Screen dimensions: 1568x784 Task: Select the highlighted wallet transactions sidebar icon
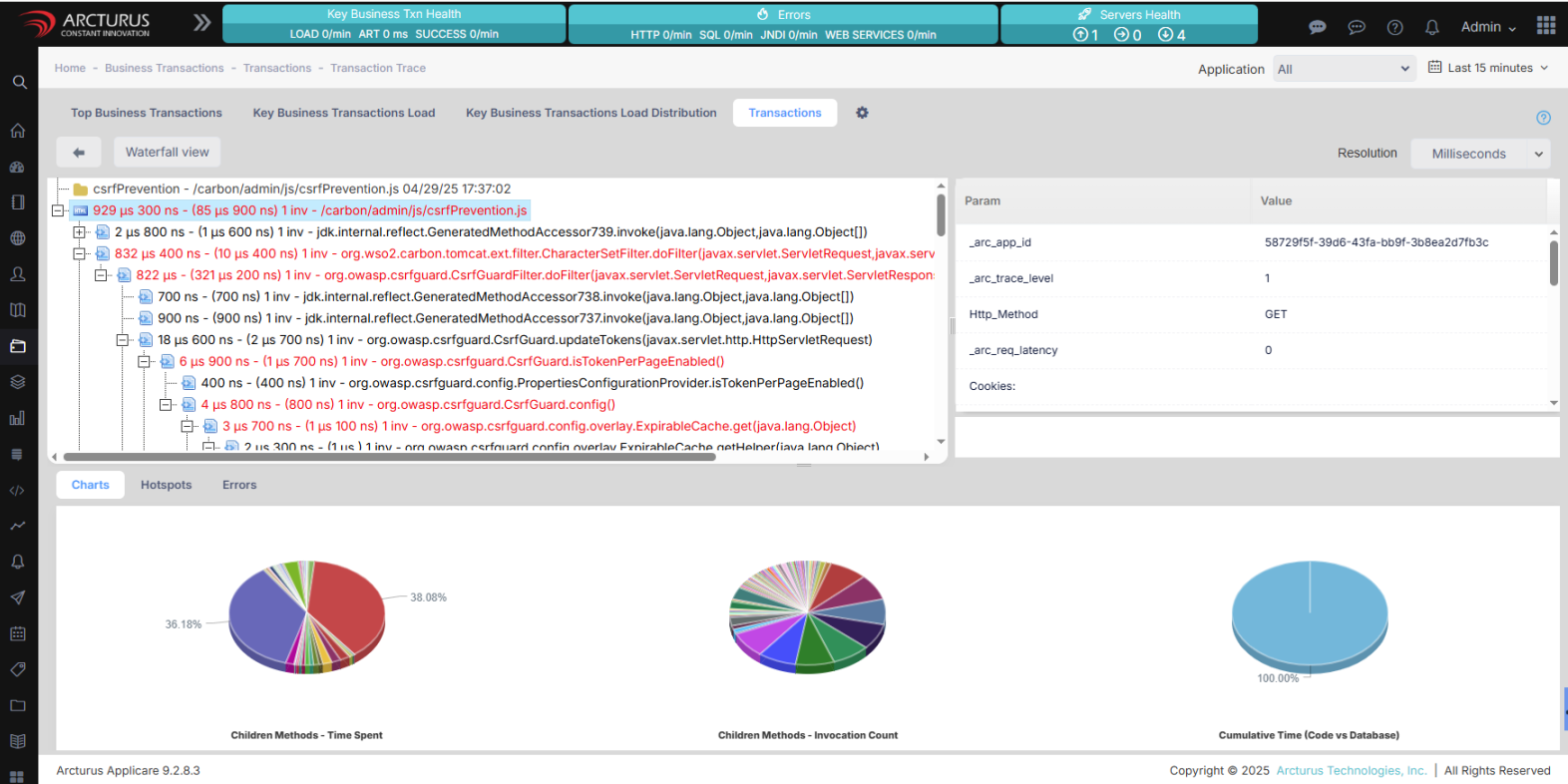(17, 346)
